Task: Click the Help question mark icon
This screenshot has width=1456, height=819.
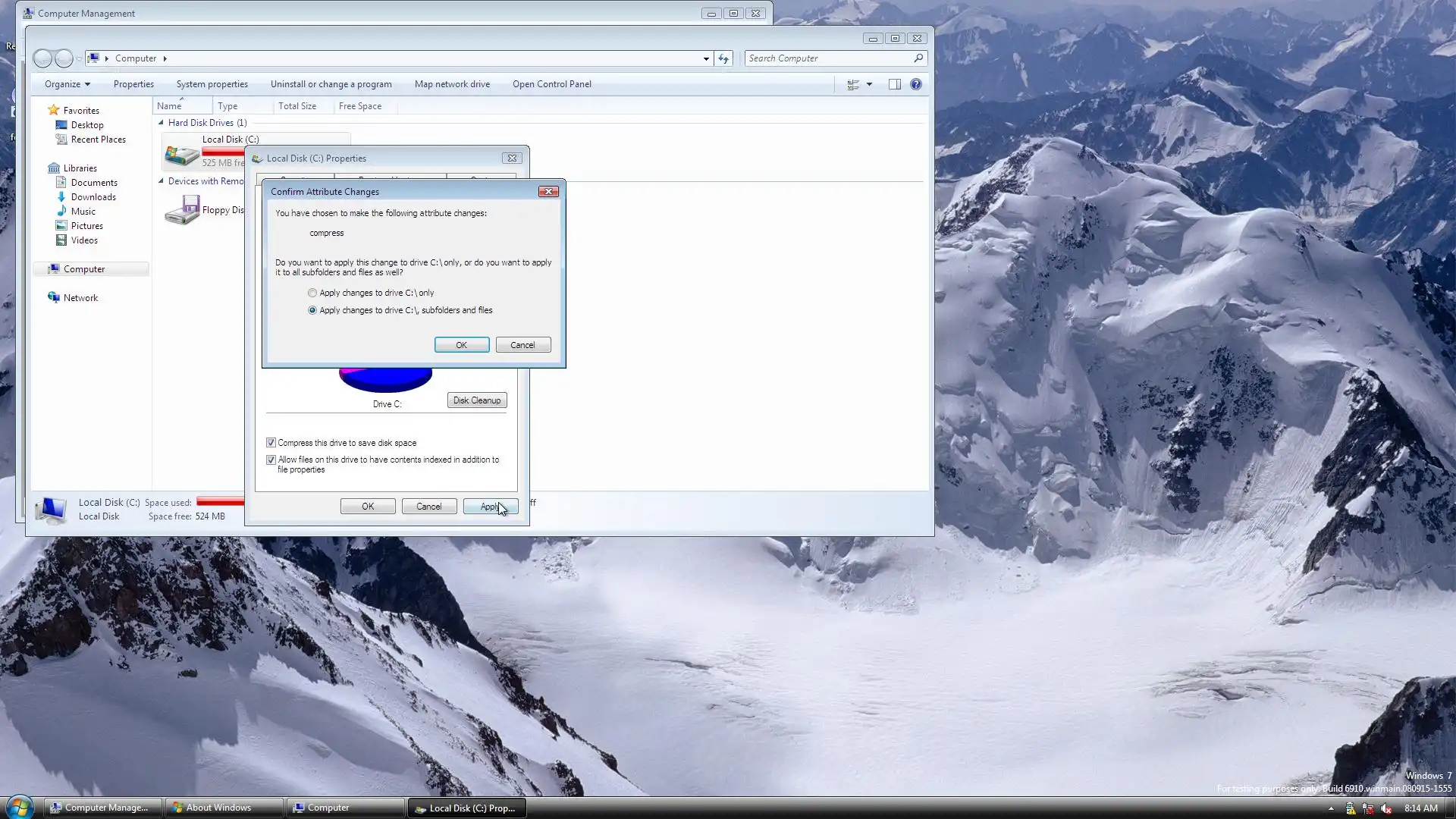Action: 916,84
